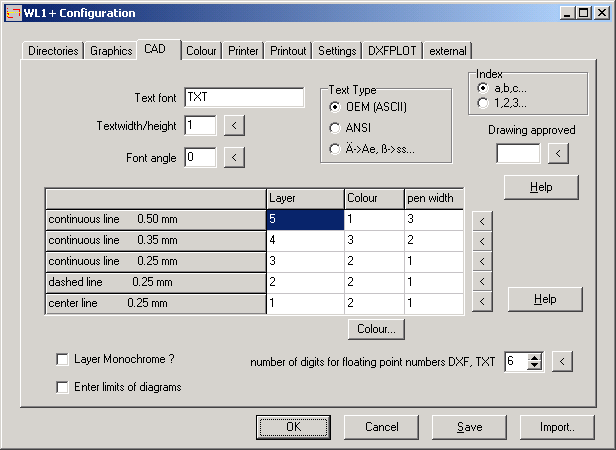Check Enter limits of diagrams
This screenshot has height=450, width=616.
pyautogui.click(x=63, y=386)
